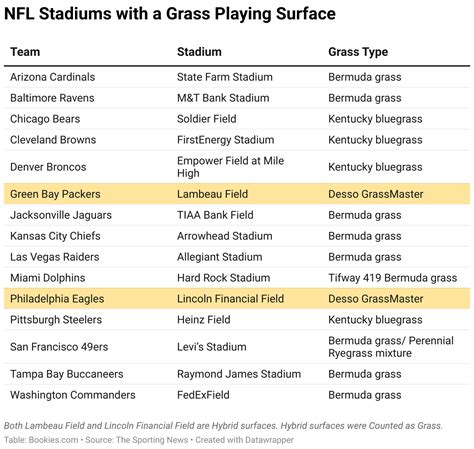Open the Created with Datawrapper link
Screen dimensions: 474x449
coord(244,440)
